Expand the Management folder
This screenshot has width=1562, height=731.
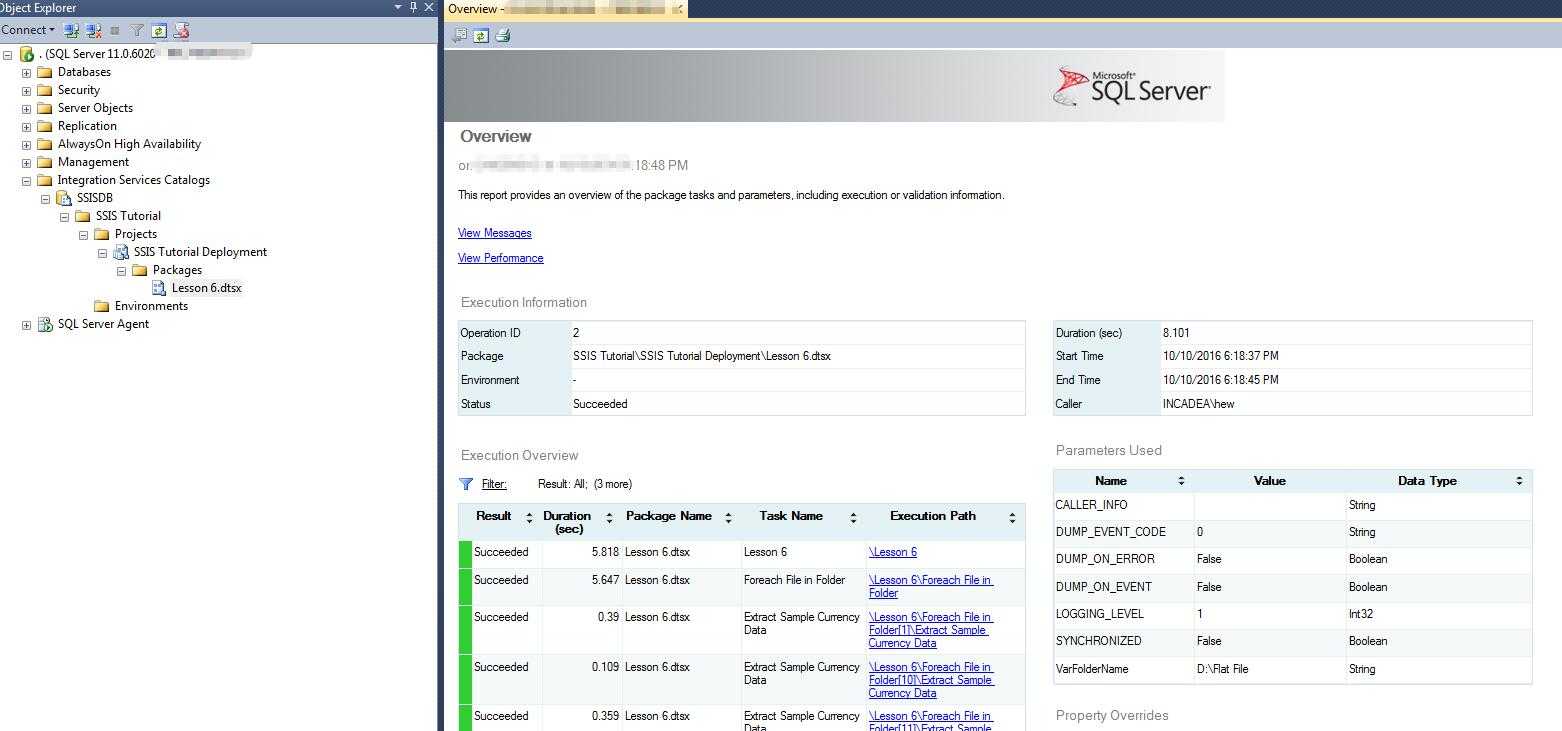(26, 162)
